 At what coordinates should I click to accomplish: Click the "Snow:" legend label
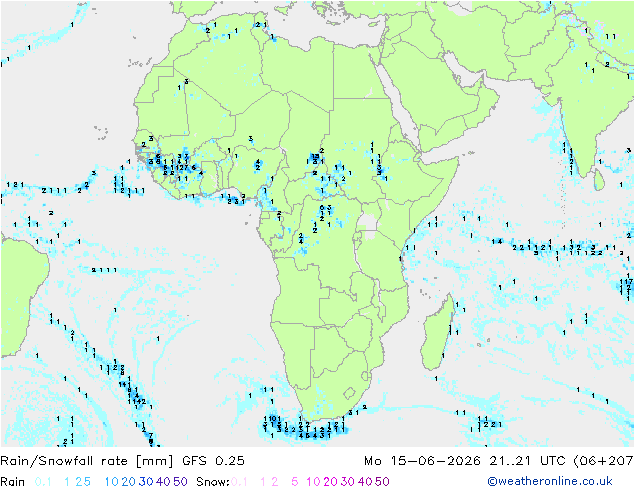point(213,482)
